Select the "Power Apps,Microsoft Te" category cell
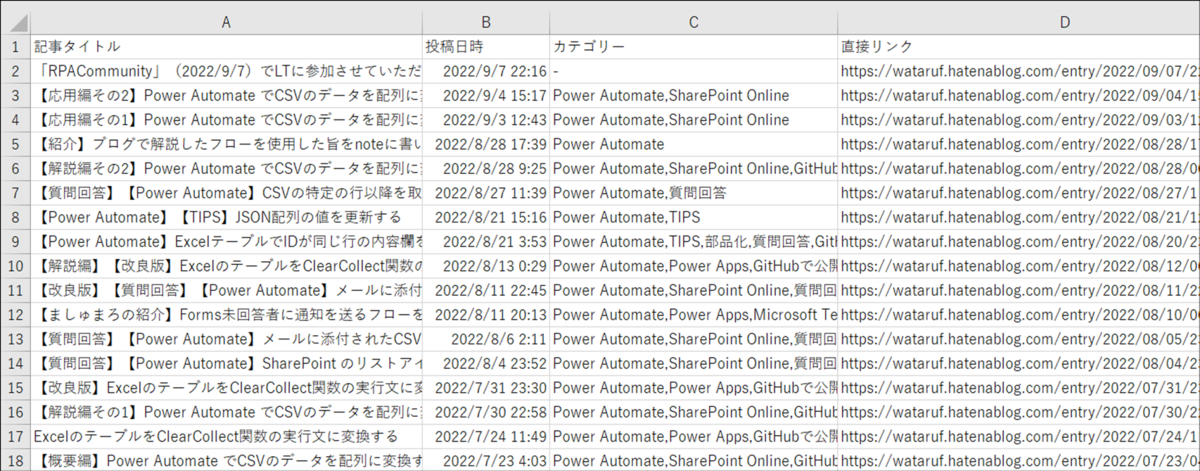The width and height of the screenshot is (1200, 471). (x=693, y=314)
